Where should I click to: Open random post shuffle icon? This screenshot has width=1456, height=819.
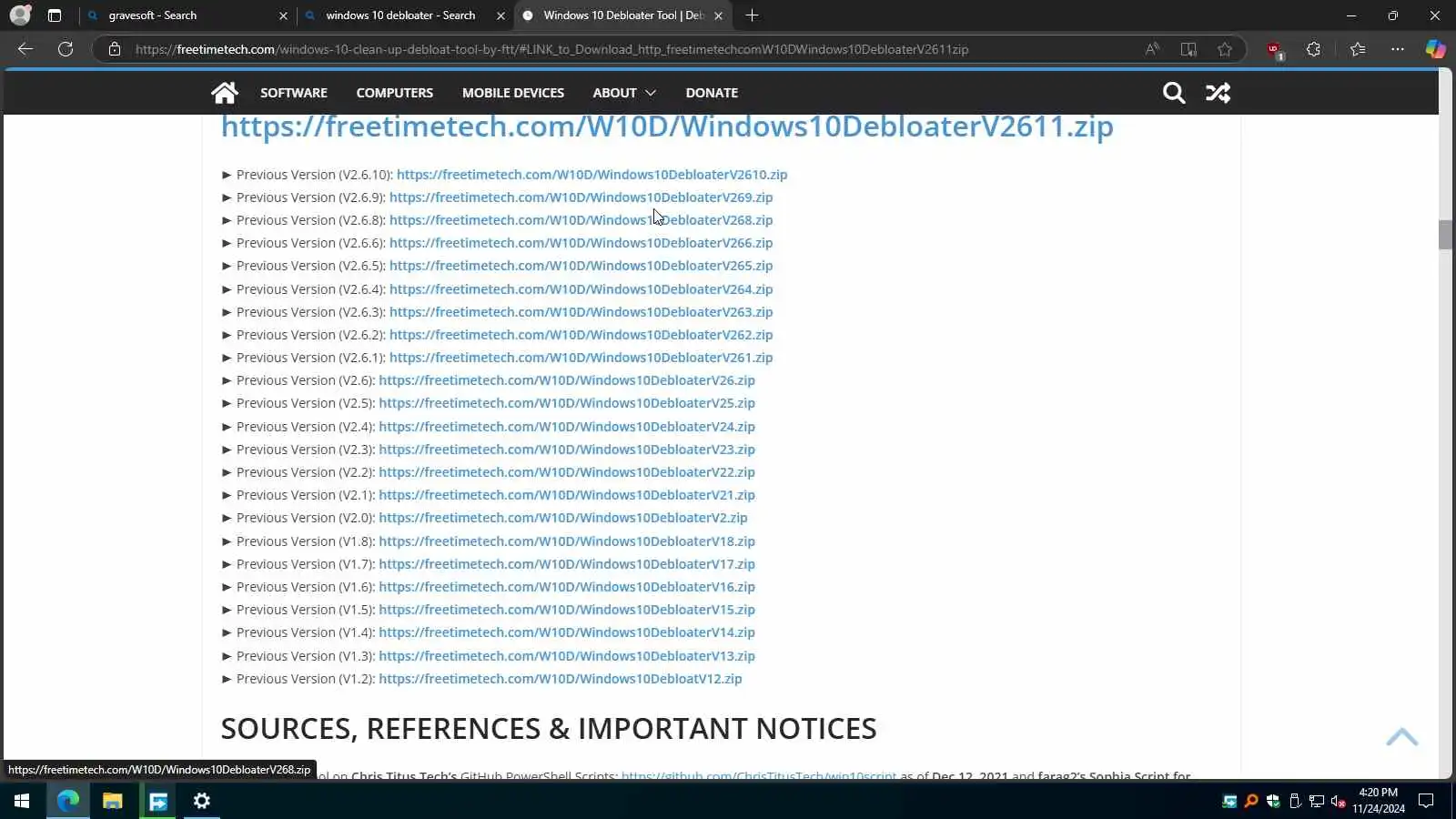(x=1218, y=92)
